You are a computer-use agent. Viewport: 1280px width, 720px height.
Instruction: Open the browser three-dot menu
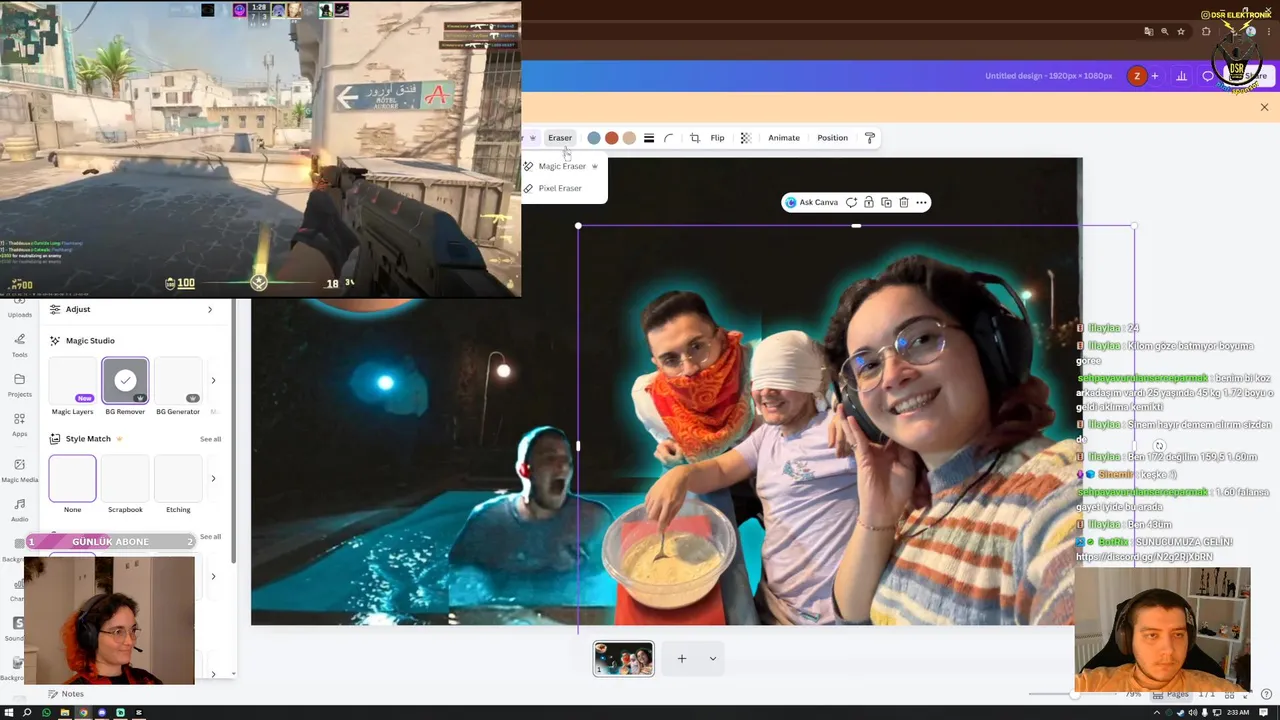coord(1267,32)
